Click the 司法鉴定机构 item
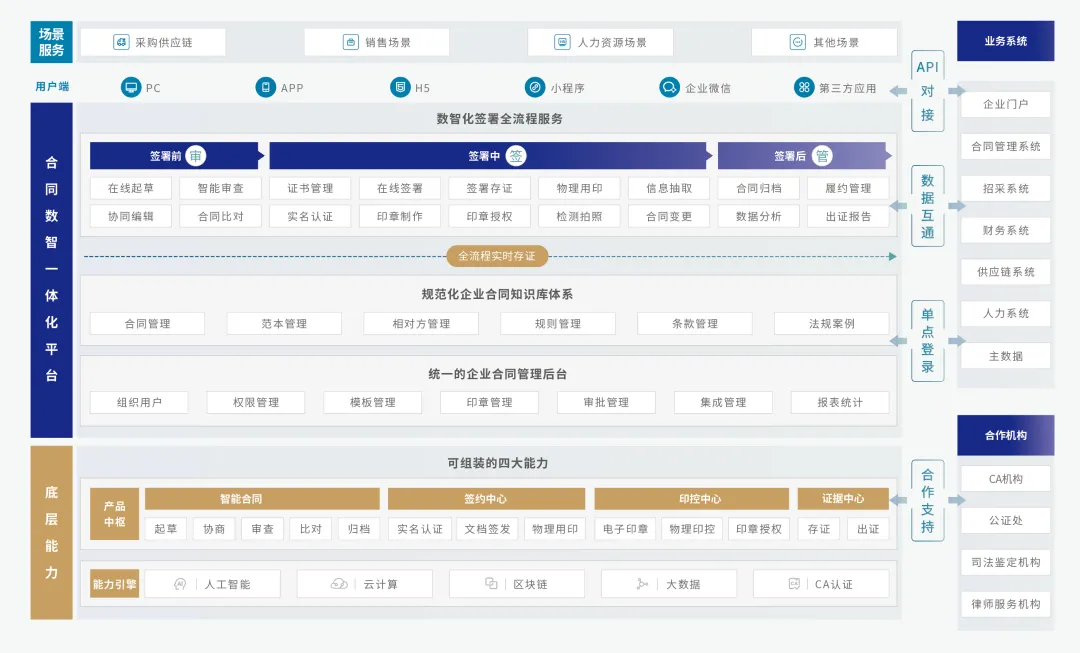Screen dimensions: 1080x653 1006,563
